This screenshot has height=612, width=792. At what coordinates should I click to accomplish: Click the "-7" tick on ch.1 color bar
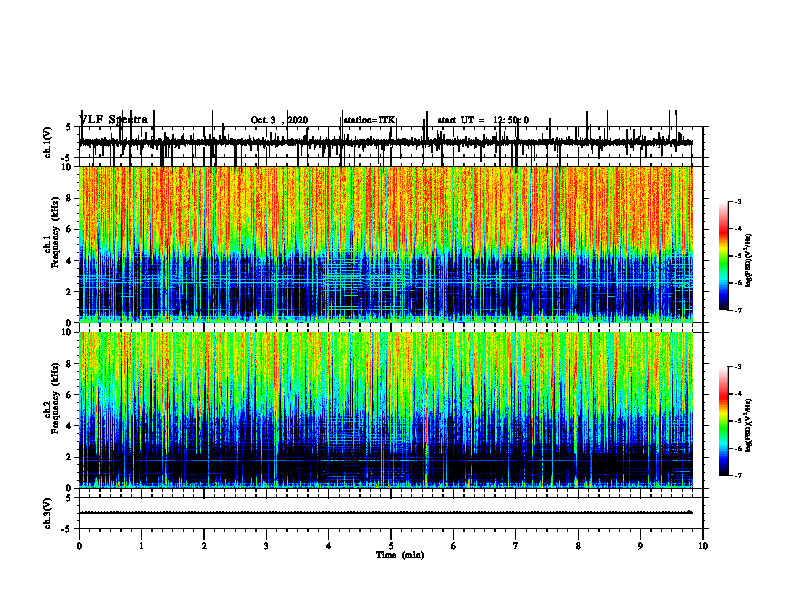pyautogui.click(x=738, y=310)
